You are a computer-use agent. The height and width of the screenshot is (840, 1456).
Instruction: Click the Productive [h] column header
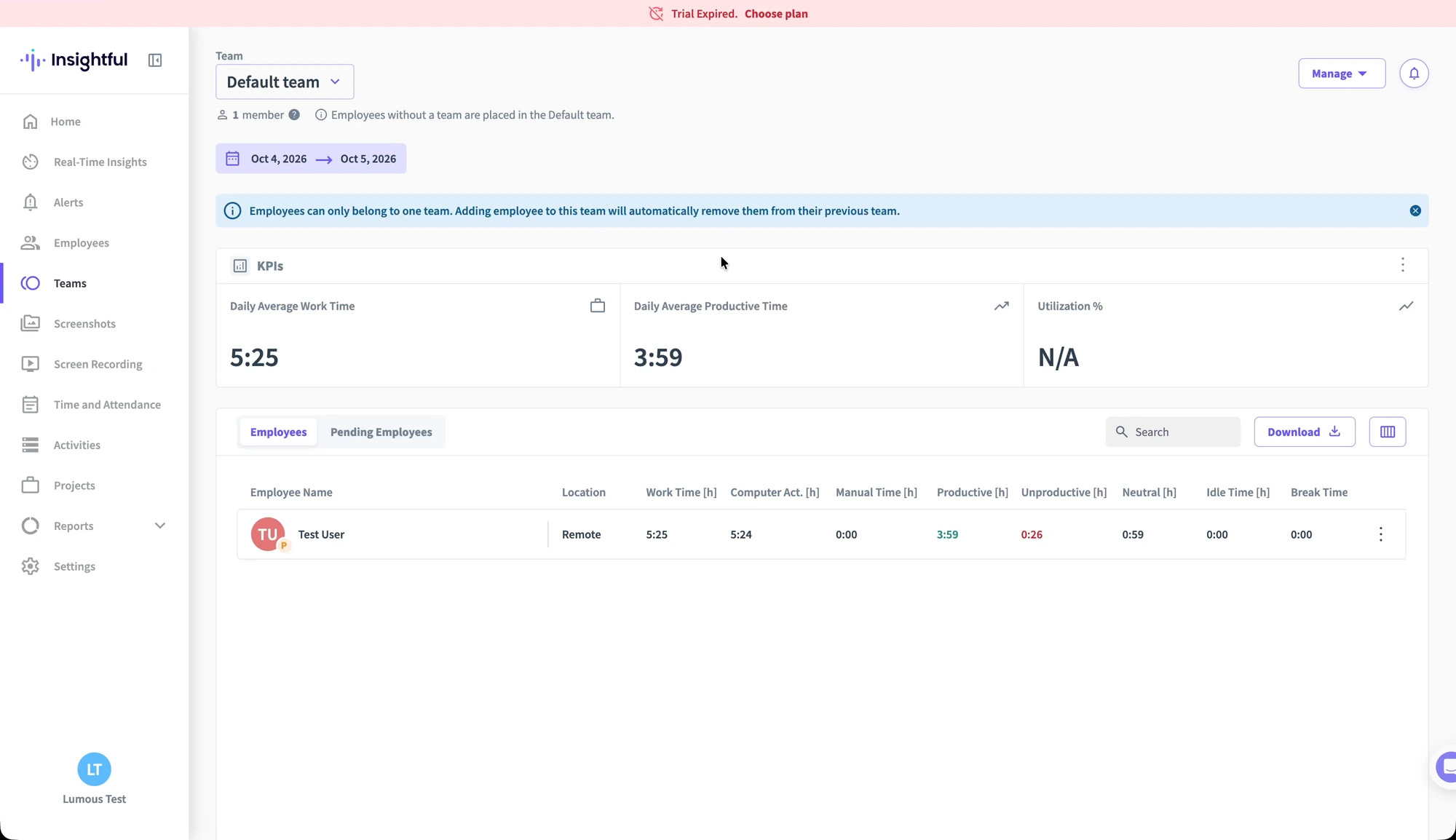tap(972, 492)
